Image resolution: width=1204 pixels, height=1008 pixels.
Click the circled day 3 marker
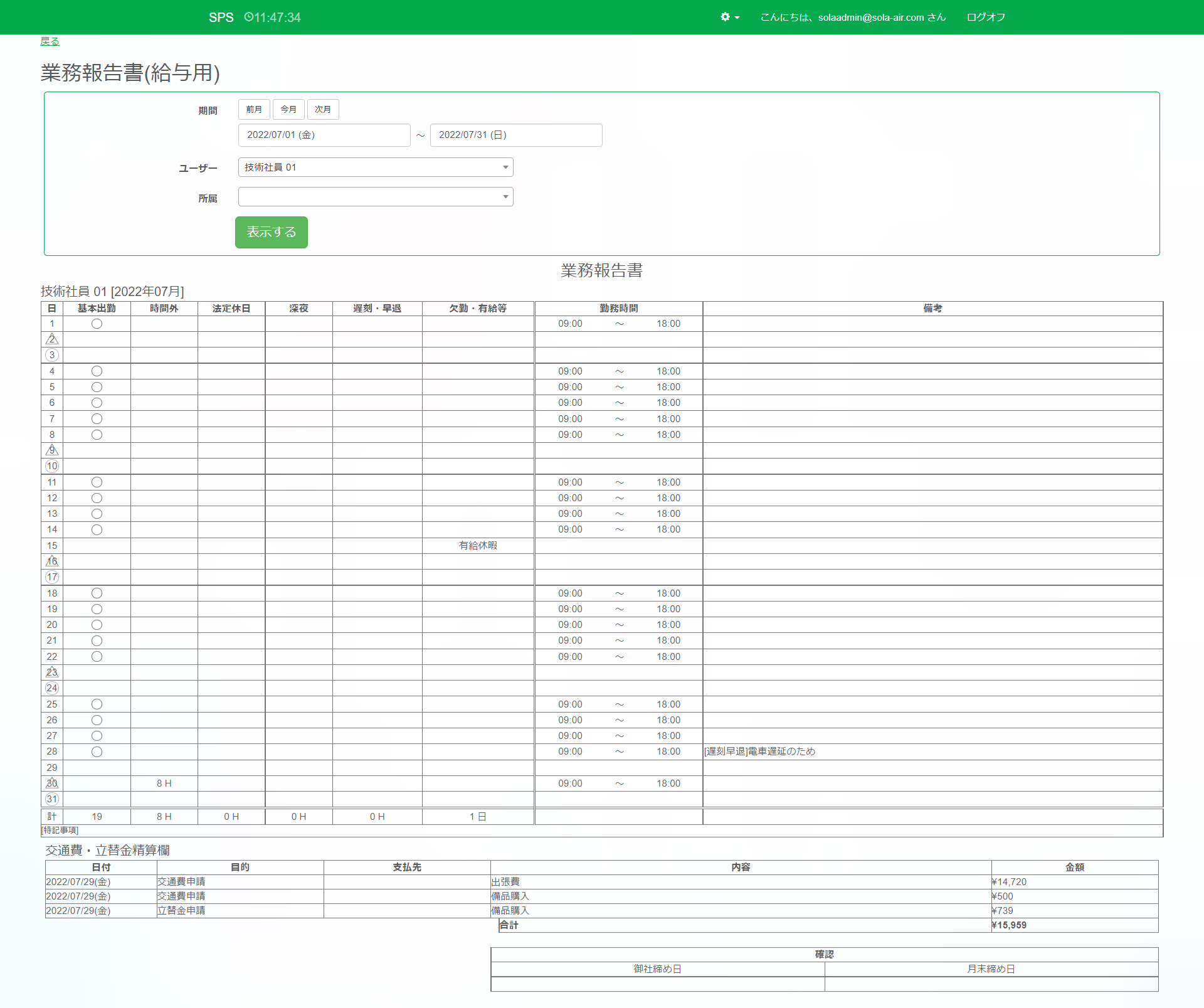coord(52,355)
